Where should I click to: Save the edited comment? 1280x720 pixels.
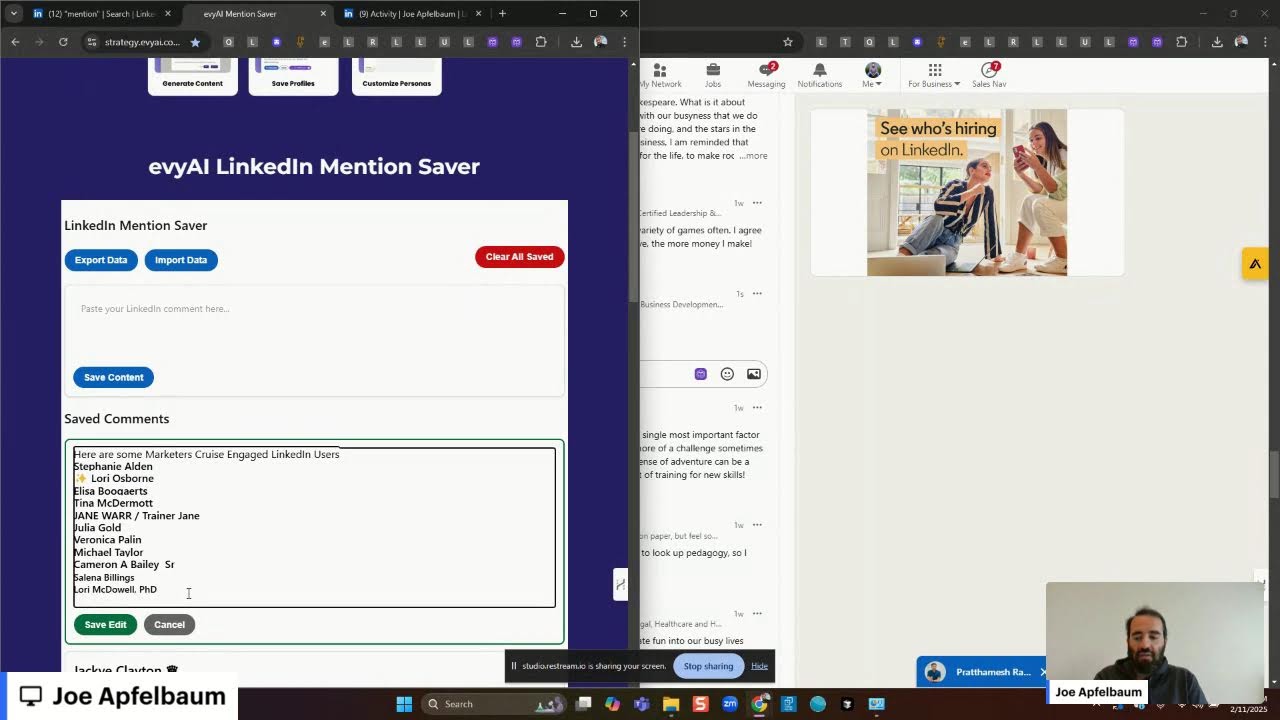click(105, 625)
